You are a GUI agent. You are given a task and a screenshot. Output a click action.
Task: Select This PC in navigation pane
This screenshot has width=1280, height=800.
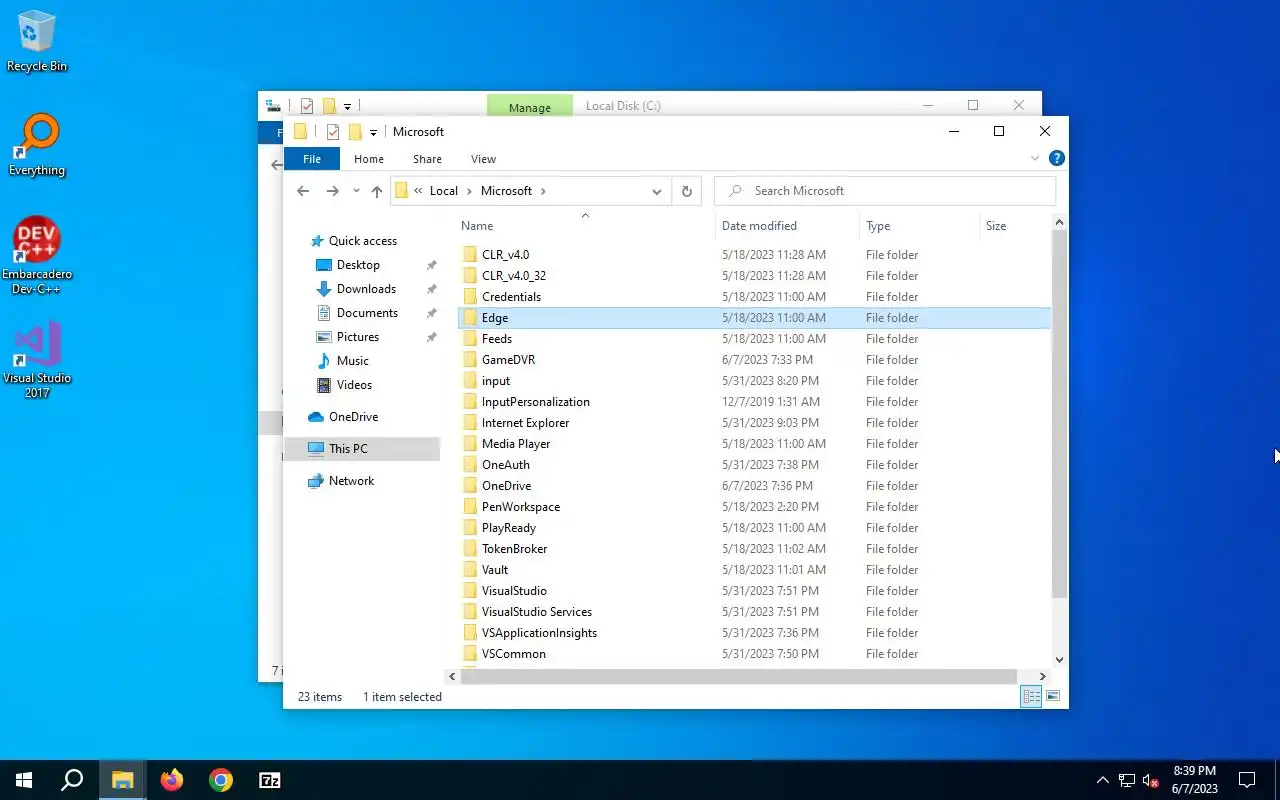362,449
